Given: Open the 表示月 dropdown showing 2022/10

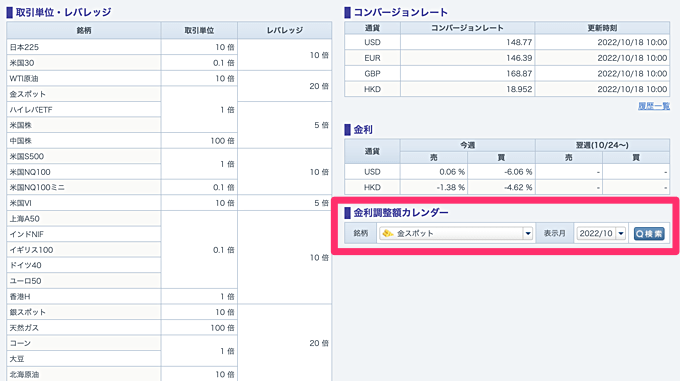Looking at the screenshot, I should point(601,233).
